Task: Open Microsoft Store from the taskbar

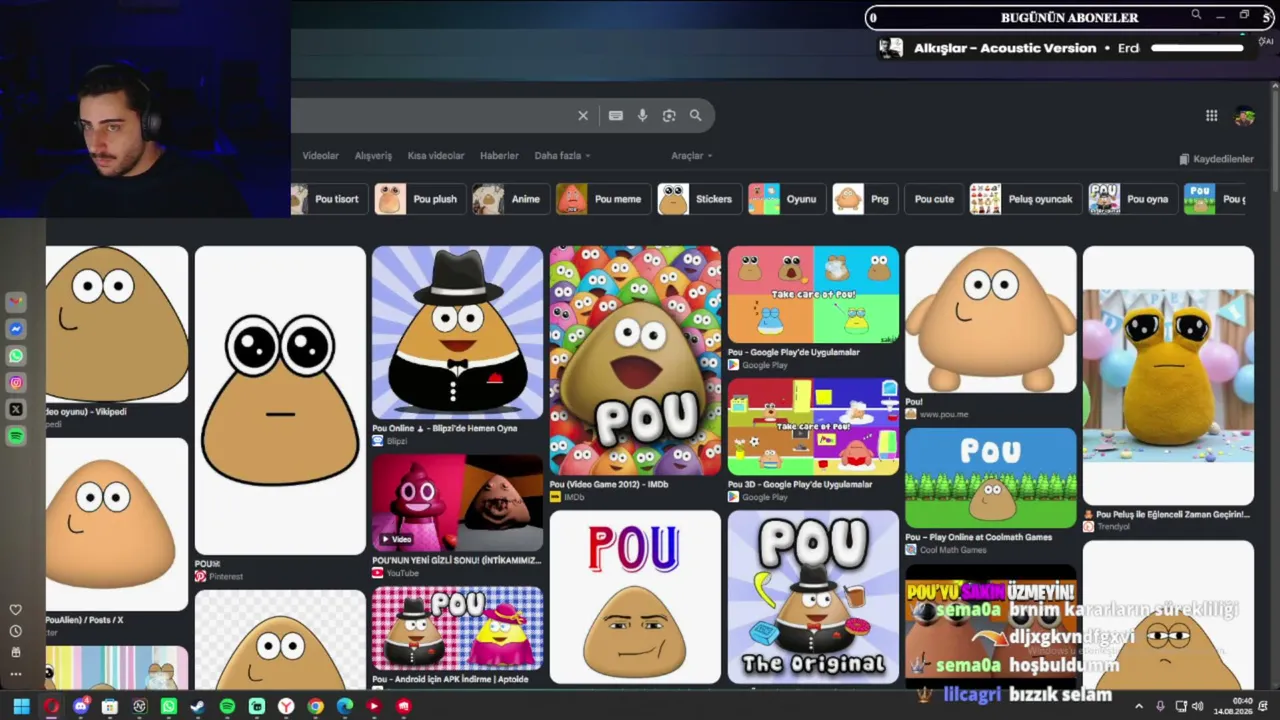Action: pos(110,707)
